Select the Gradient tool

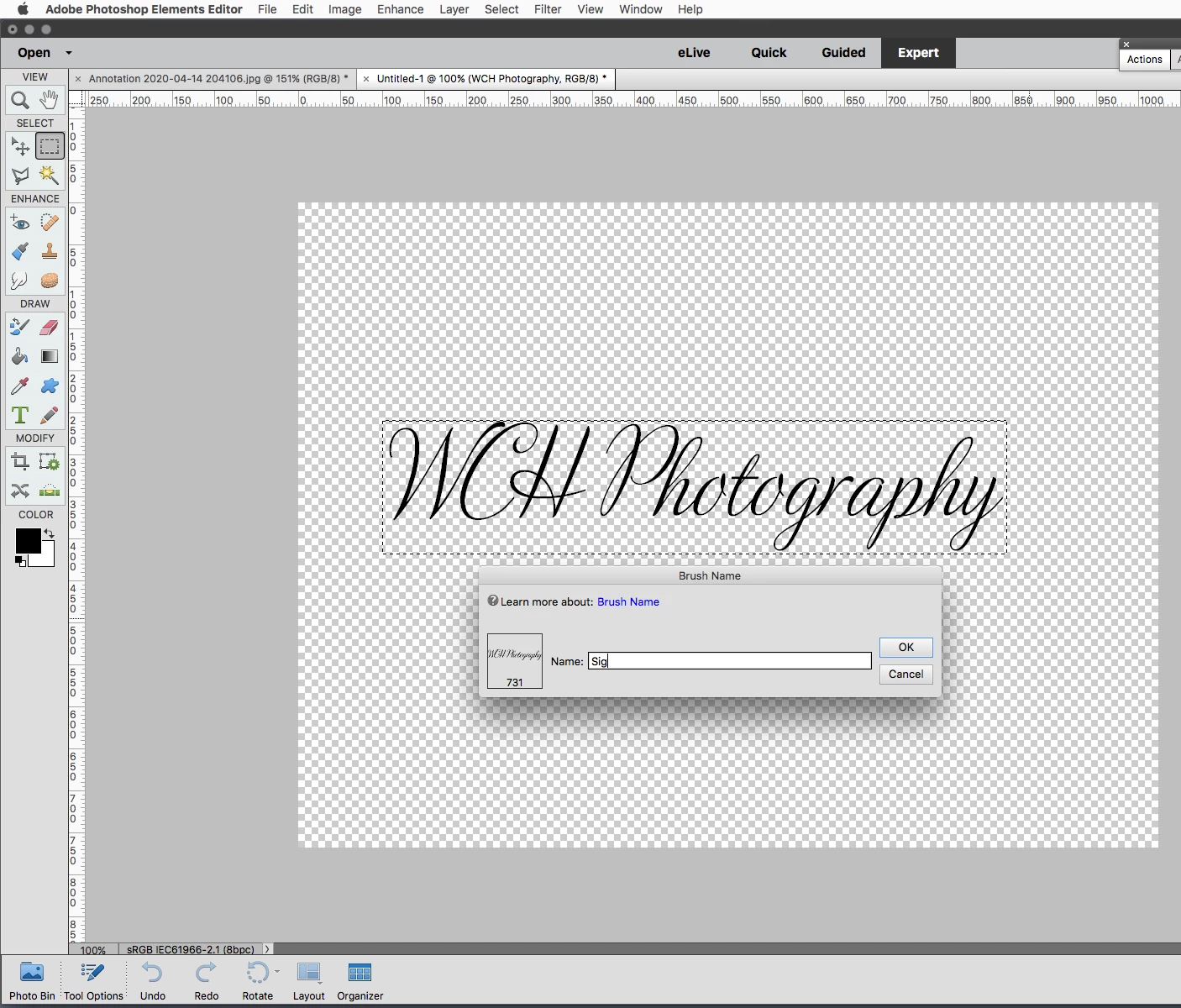click(x=50, y=357)
